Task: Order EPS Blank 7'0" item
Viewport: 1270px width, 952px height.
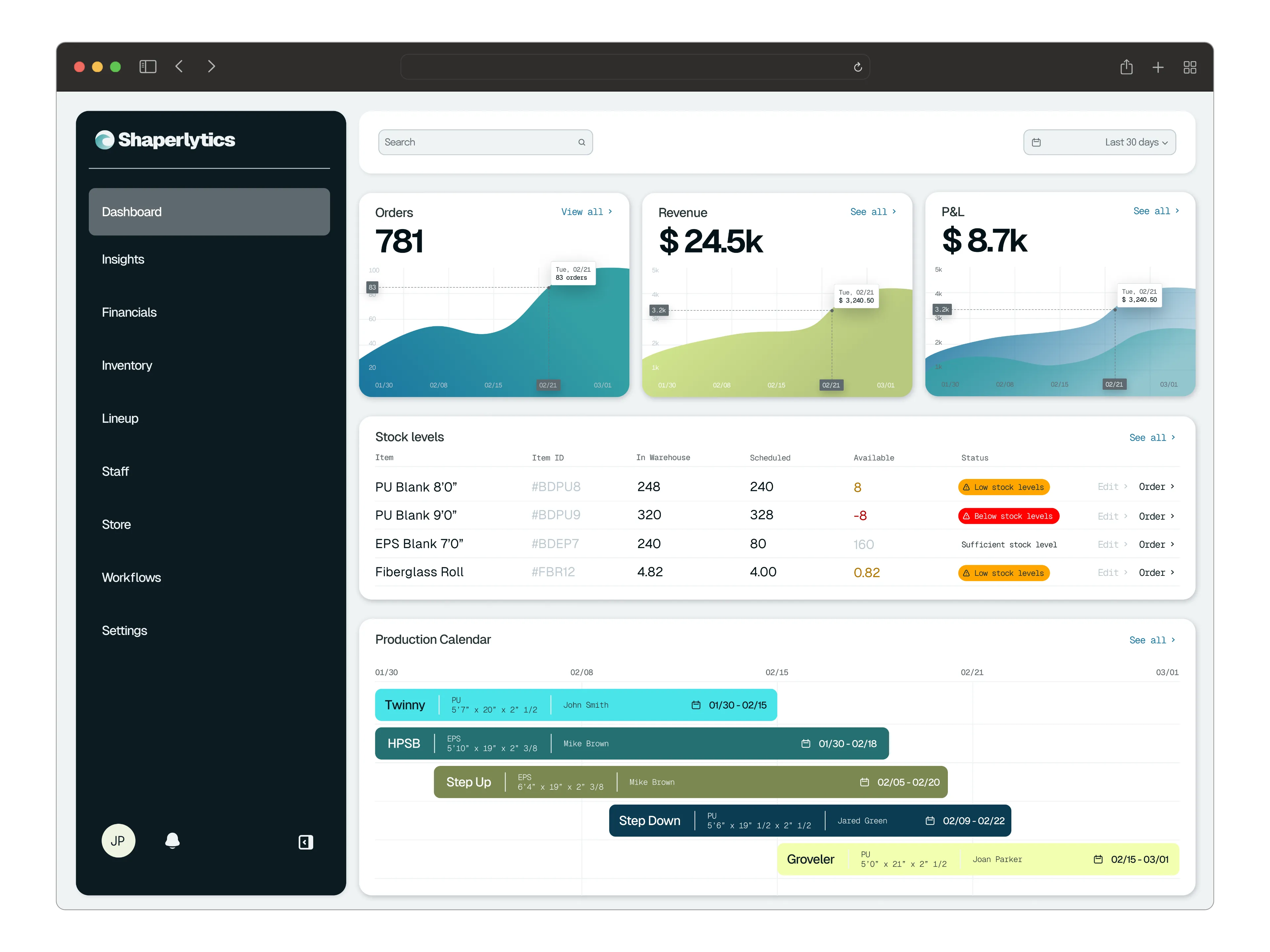Action: pyautogui.click(x=1156, y=544)
